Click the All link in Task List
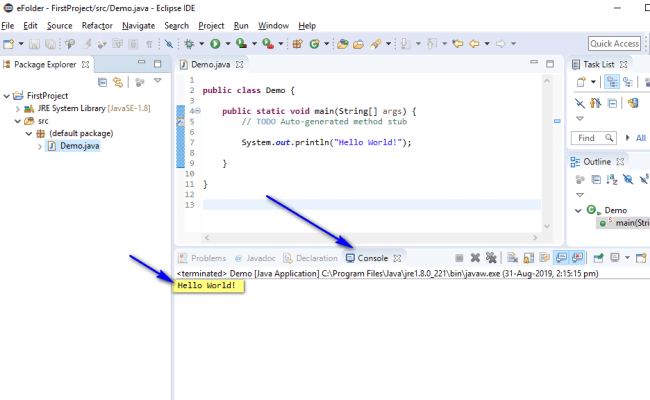Image resolution: width=650 pixels, height=400 pixels. [641, 138]
